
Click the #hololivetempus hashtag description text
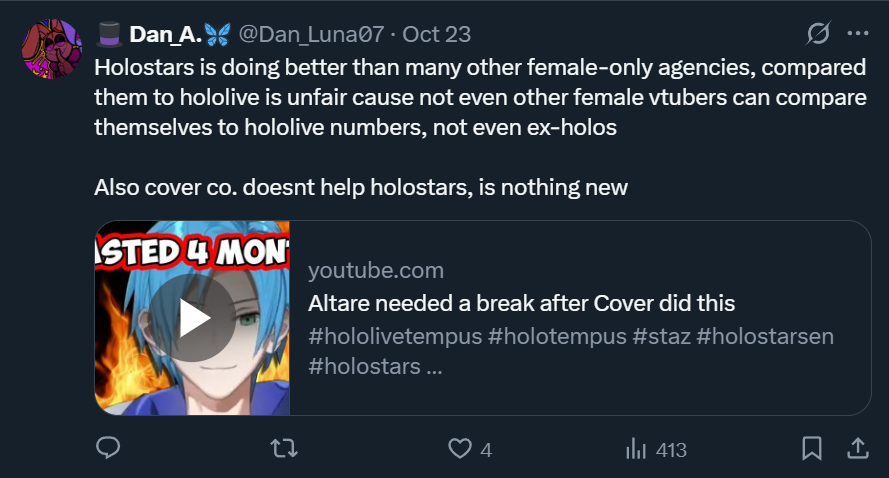(x=395, y=336)
